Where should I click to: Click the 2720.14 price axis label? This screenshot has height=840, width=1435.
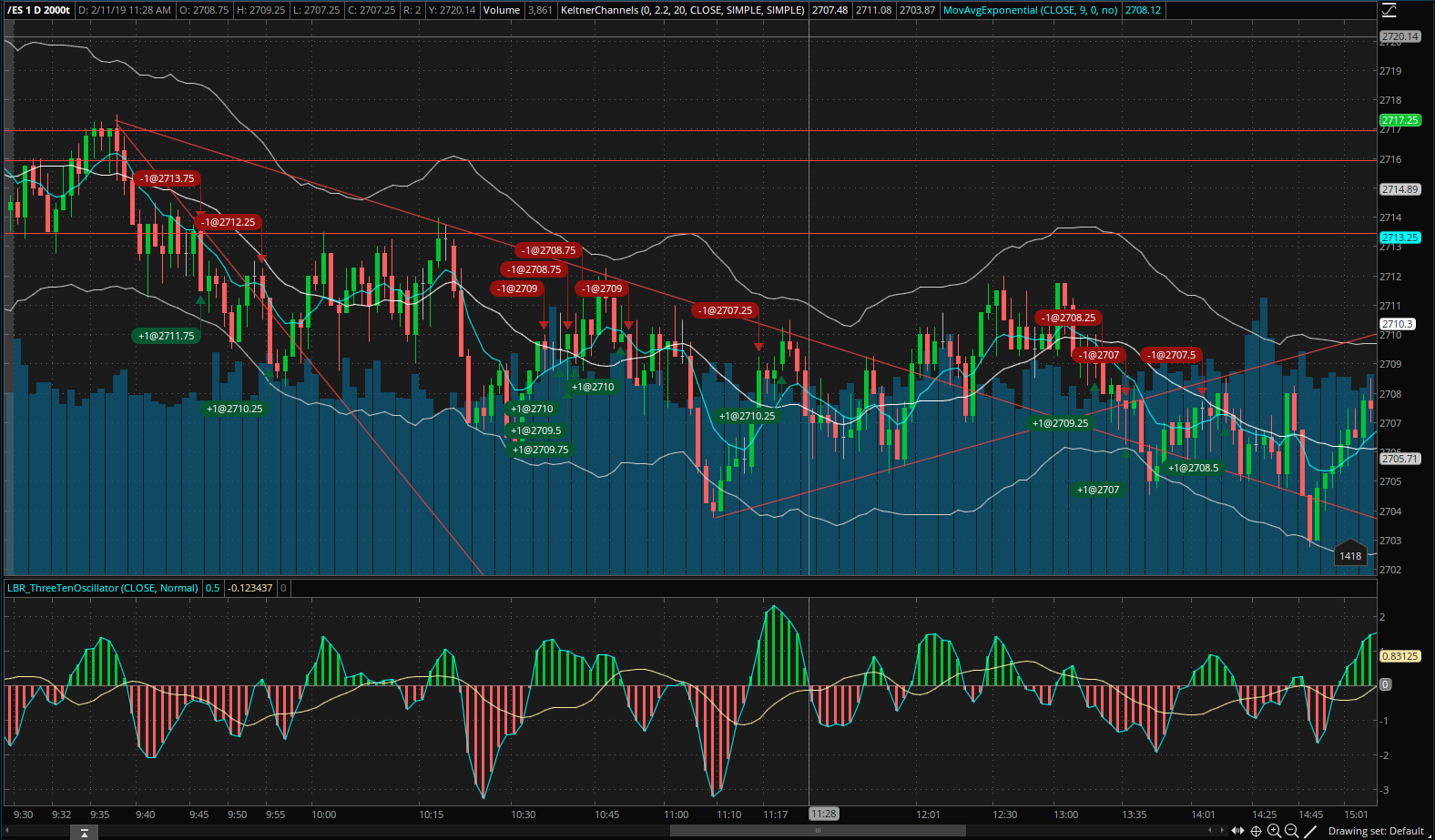click(x=1399, y=36)
